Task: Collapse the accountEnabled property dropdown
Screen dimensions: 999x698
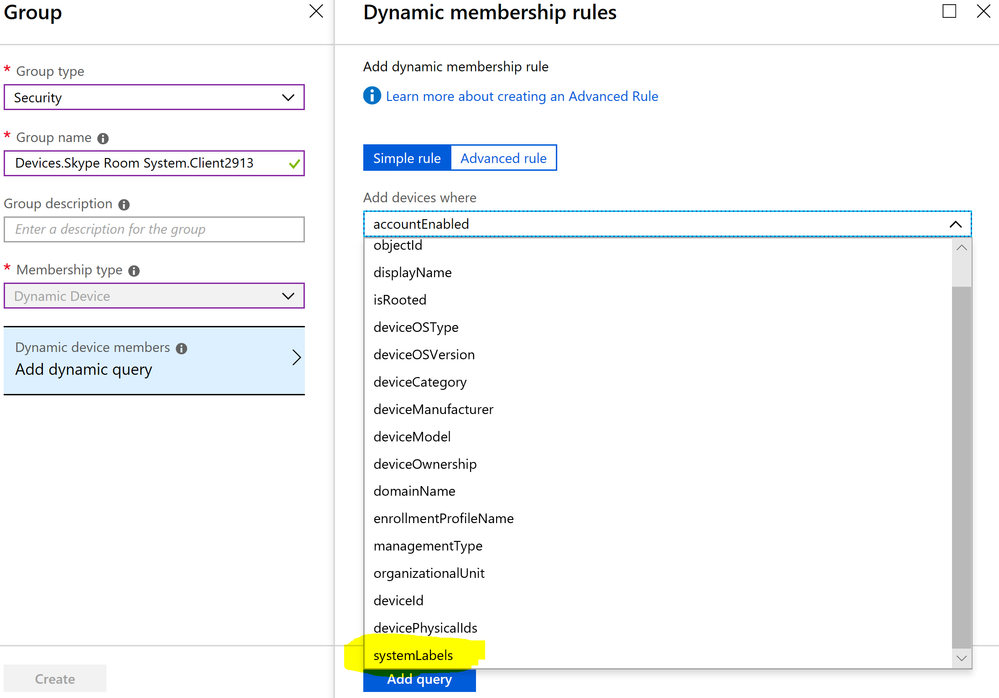Action: (955, 224)
